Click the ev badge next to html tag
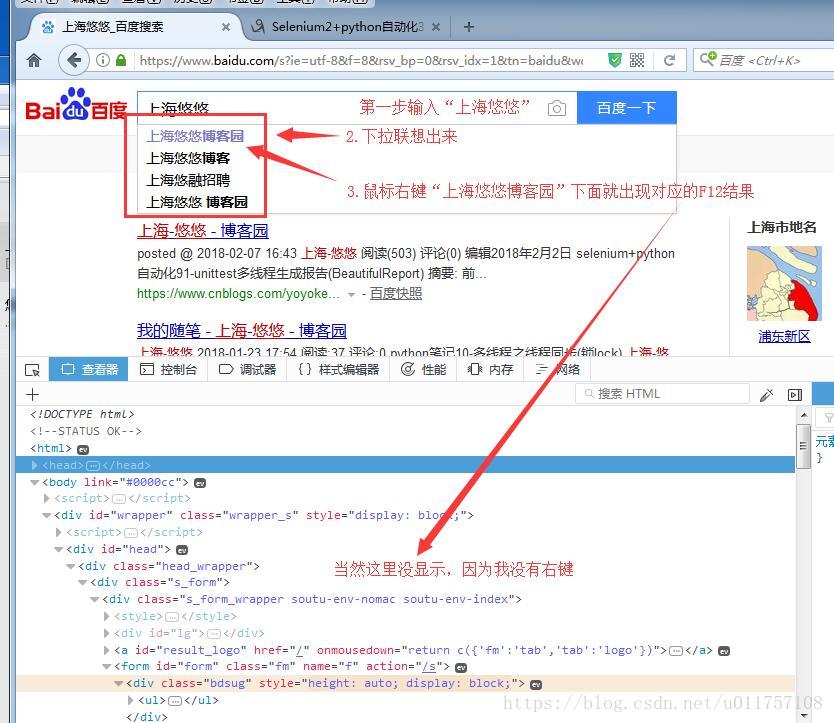Viewport: 834px width, 723px height. [83, 449]
